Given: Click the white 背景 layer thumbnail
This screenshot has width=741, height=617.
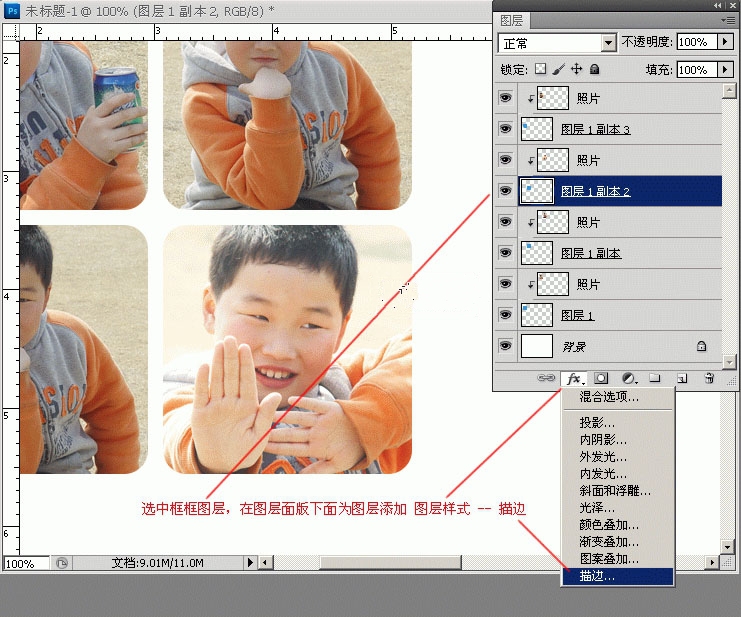Looking at the screenshot, I should (x=537, y=346).
